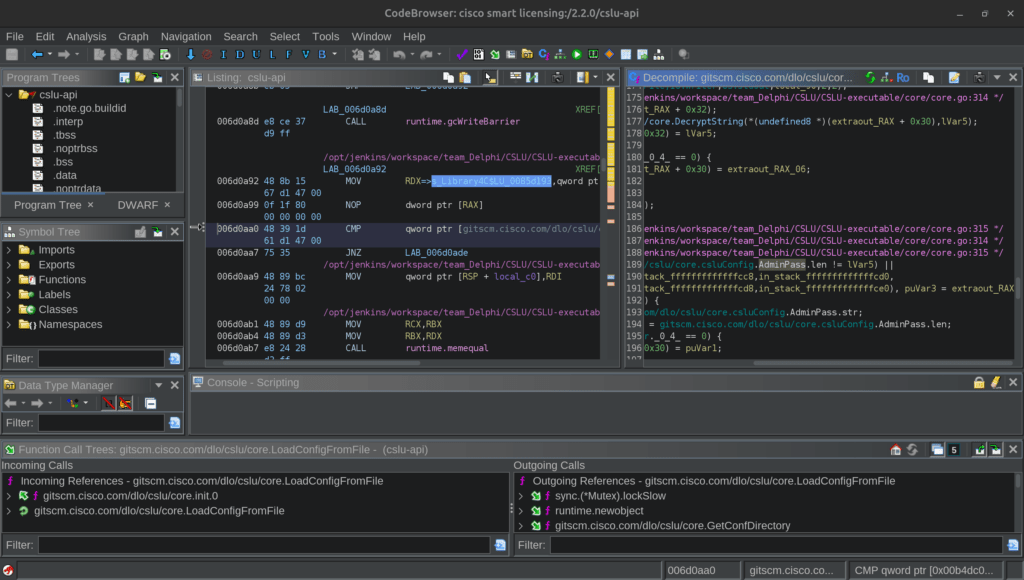Open the Analysis menu

(x=86, y=37)
